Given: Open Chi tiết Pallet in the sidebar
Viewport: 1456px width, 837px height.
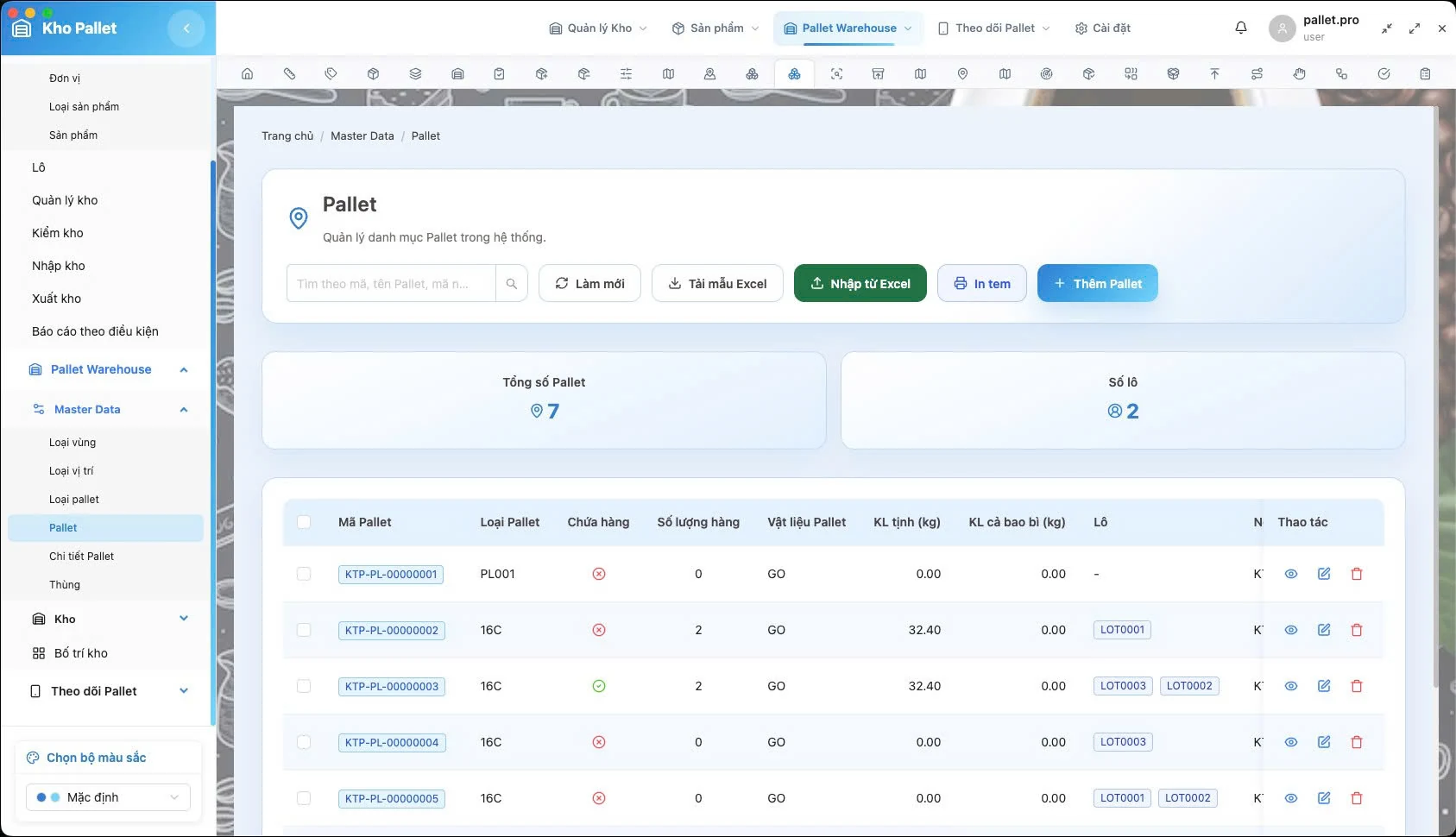Looking at the screenshot, I should (81, 557).
